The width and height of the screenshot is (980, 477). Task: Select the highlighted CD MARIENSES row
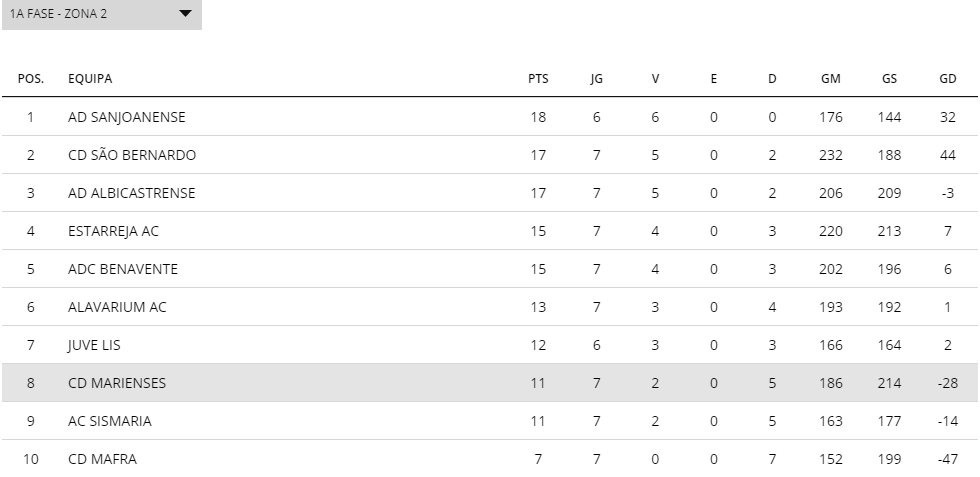click(x=489, y=383)
